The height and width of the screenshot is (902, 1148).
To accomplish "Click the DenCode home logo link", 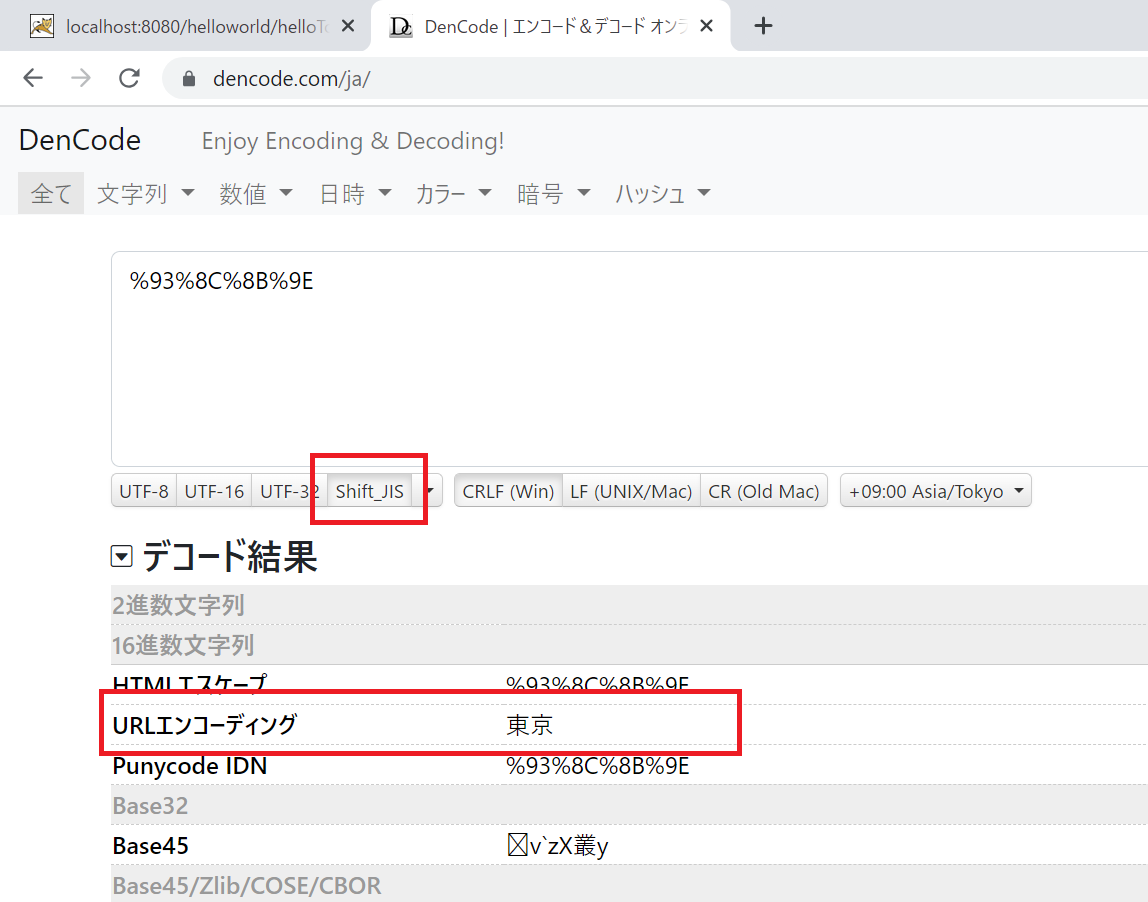I will (x=79, y=140).
